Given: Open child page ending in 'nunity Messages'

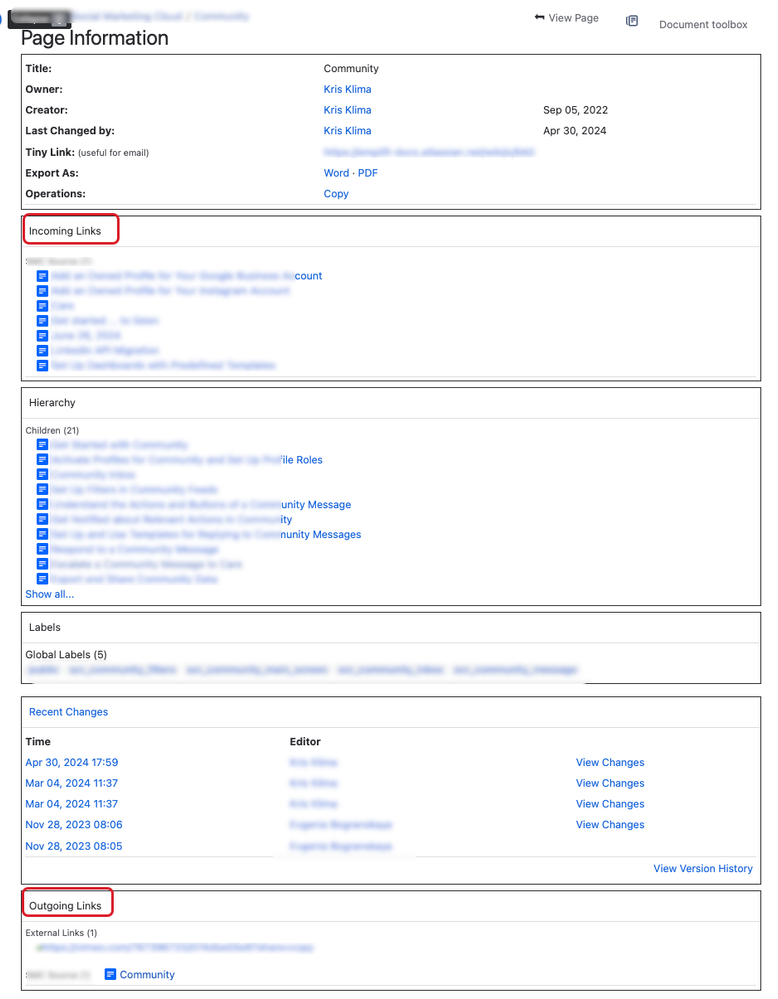Looking at the screenshot, I should pyautogui.click(x=206, y=534).
